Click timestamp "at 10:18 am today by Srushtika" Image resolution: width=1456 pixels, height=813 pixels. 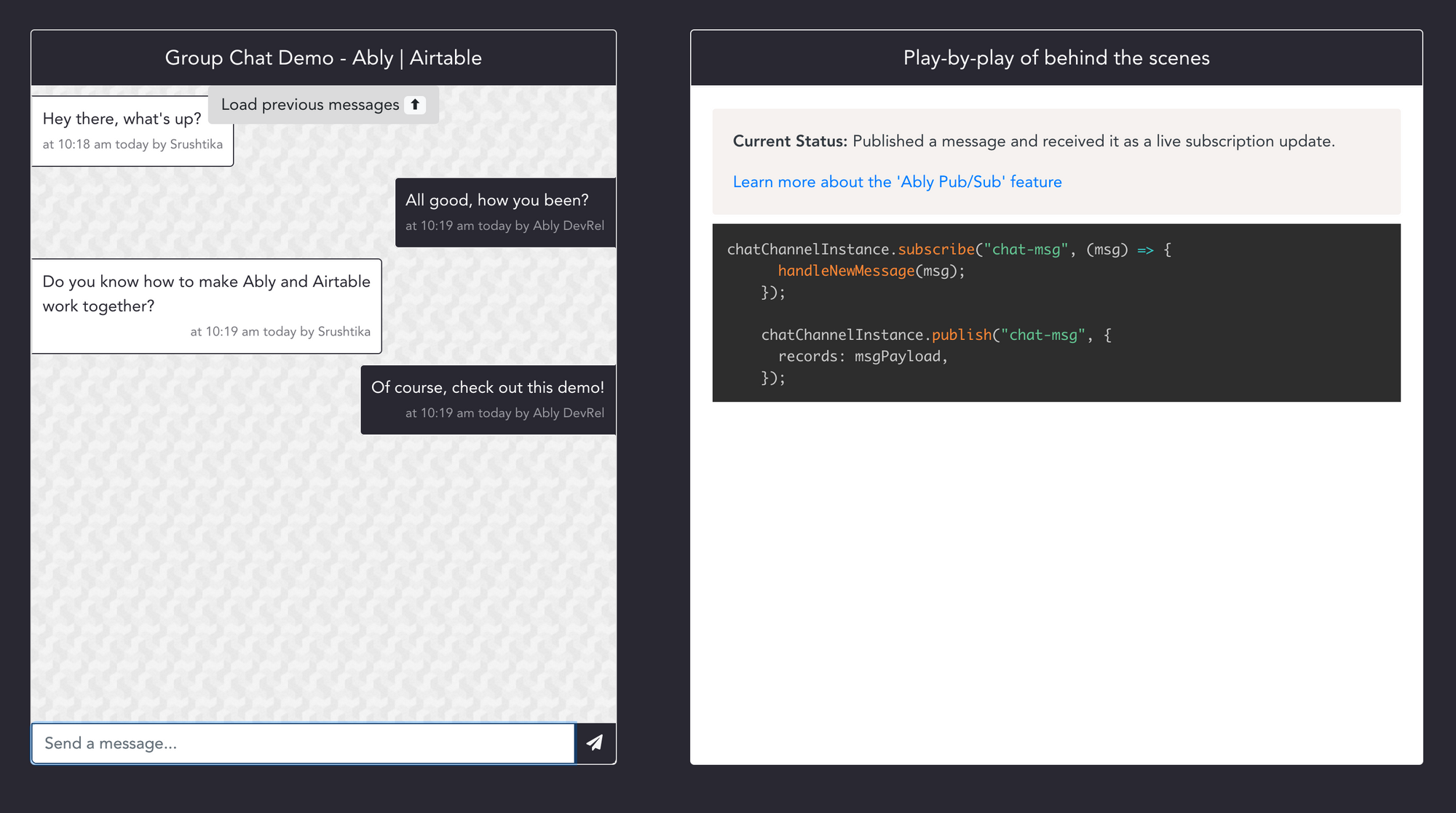pyautogui.click(x=132, y=144)
